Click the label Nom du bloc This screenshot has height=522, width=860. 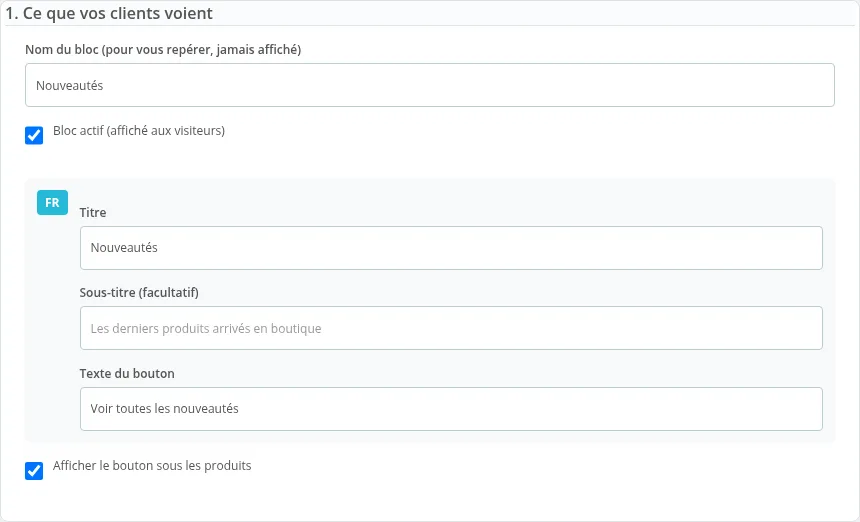(163, 50)
